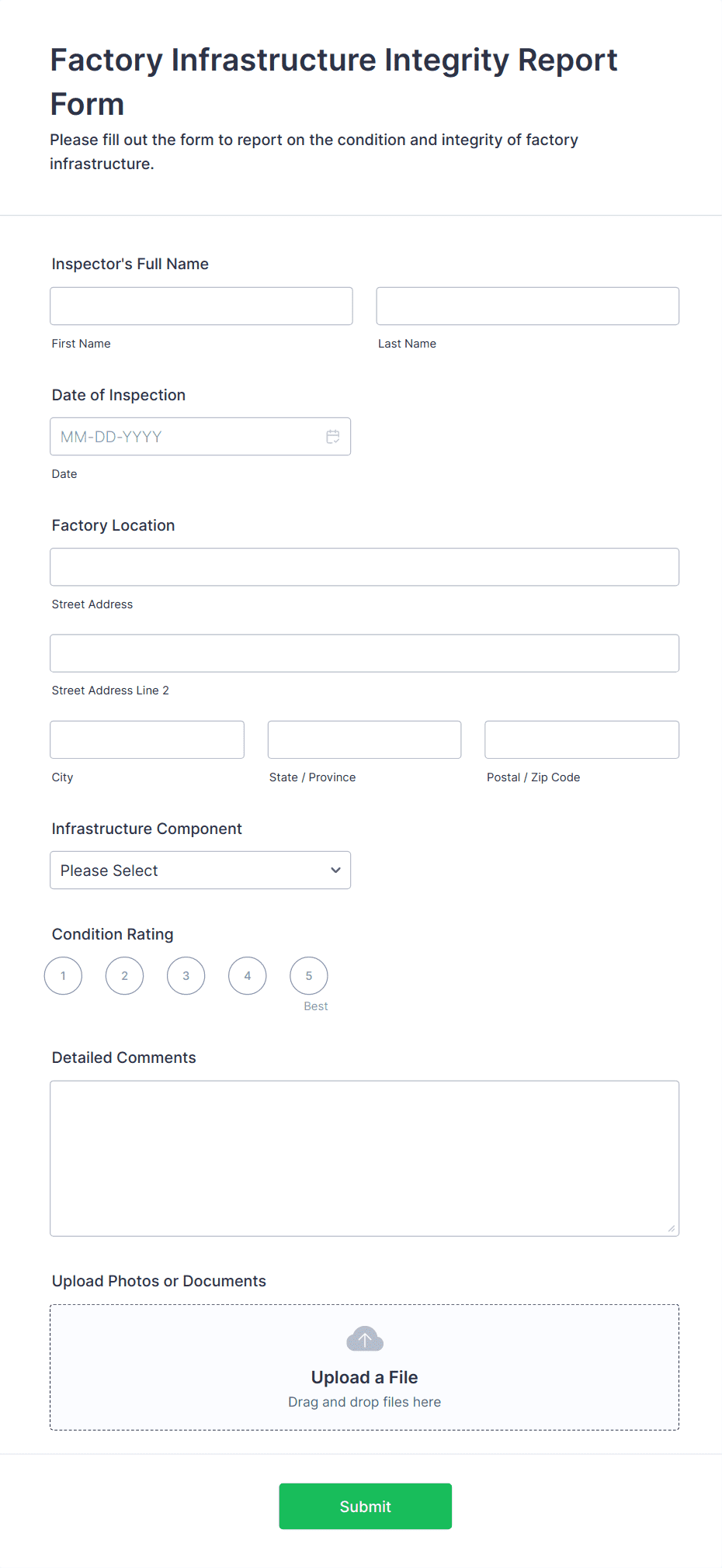Image resolution: width=722 pixels, height=1568 pixels.
Task: Select the City input box
Action: [x=147, y=739]
